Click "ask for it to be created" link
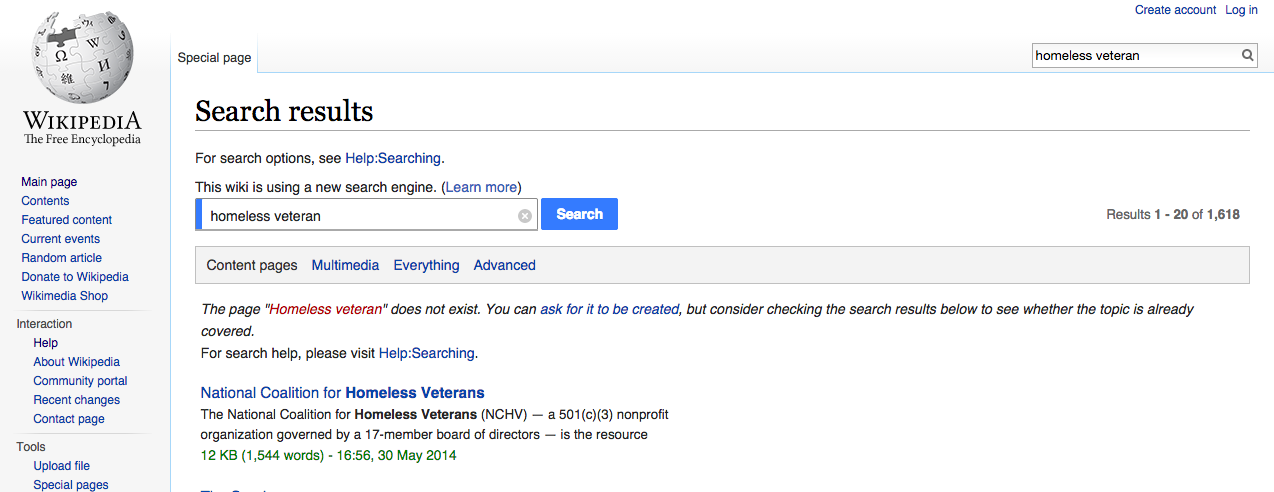 (609, 310)
